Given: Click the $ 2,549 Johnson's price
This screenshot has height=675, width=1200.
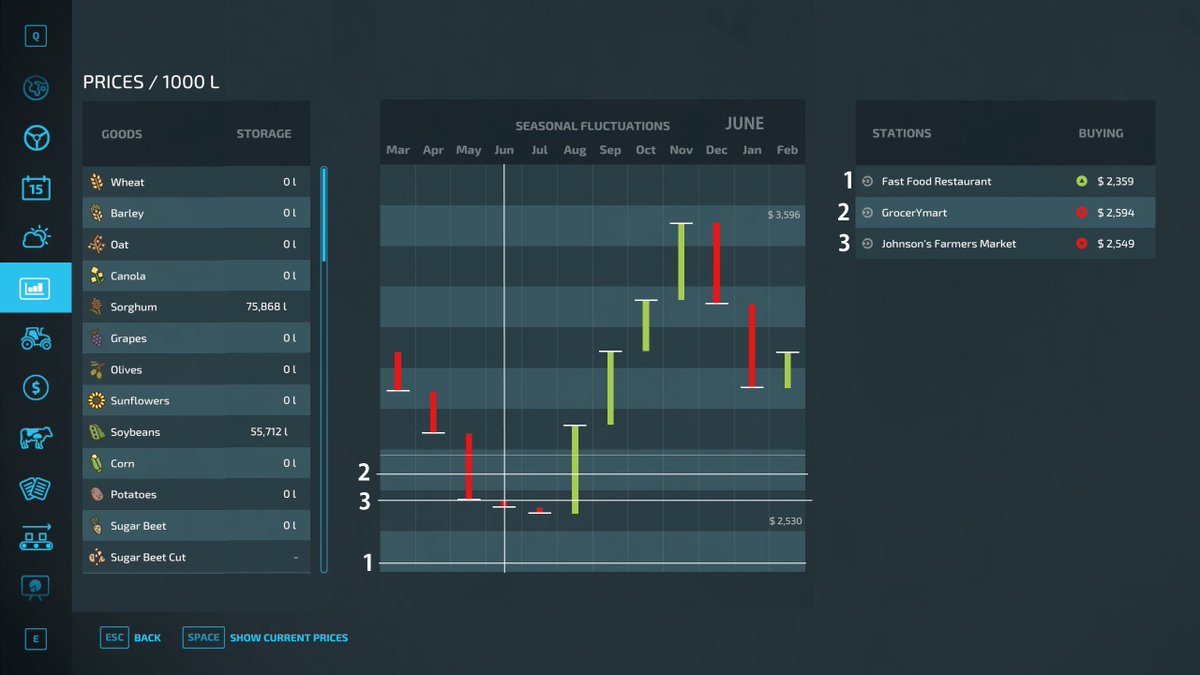Looking at the screenshot, I should tap(1115, 244).
